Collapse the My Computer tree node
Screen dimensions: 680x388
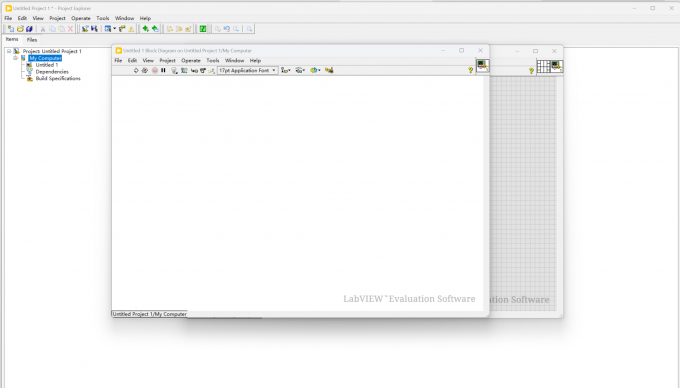[16, 58]
